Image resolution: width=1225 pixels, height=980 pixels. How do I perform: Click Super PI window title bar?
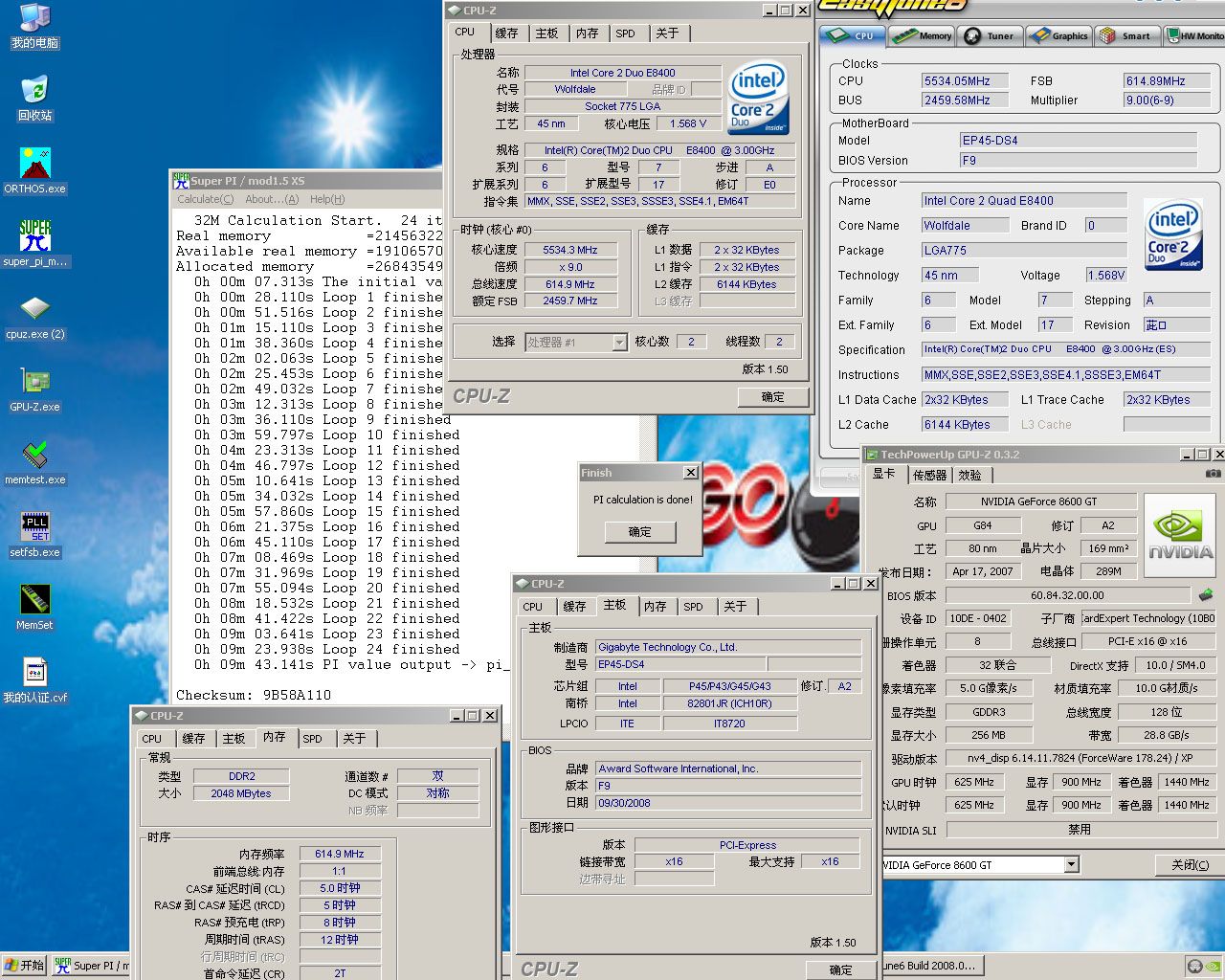tap(306, 180)
